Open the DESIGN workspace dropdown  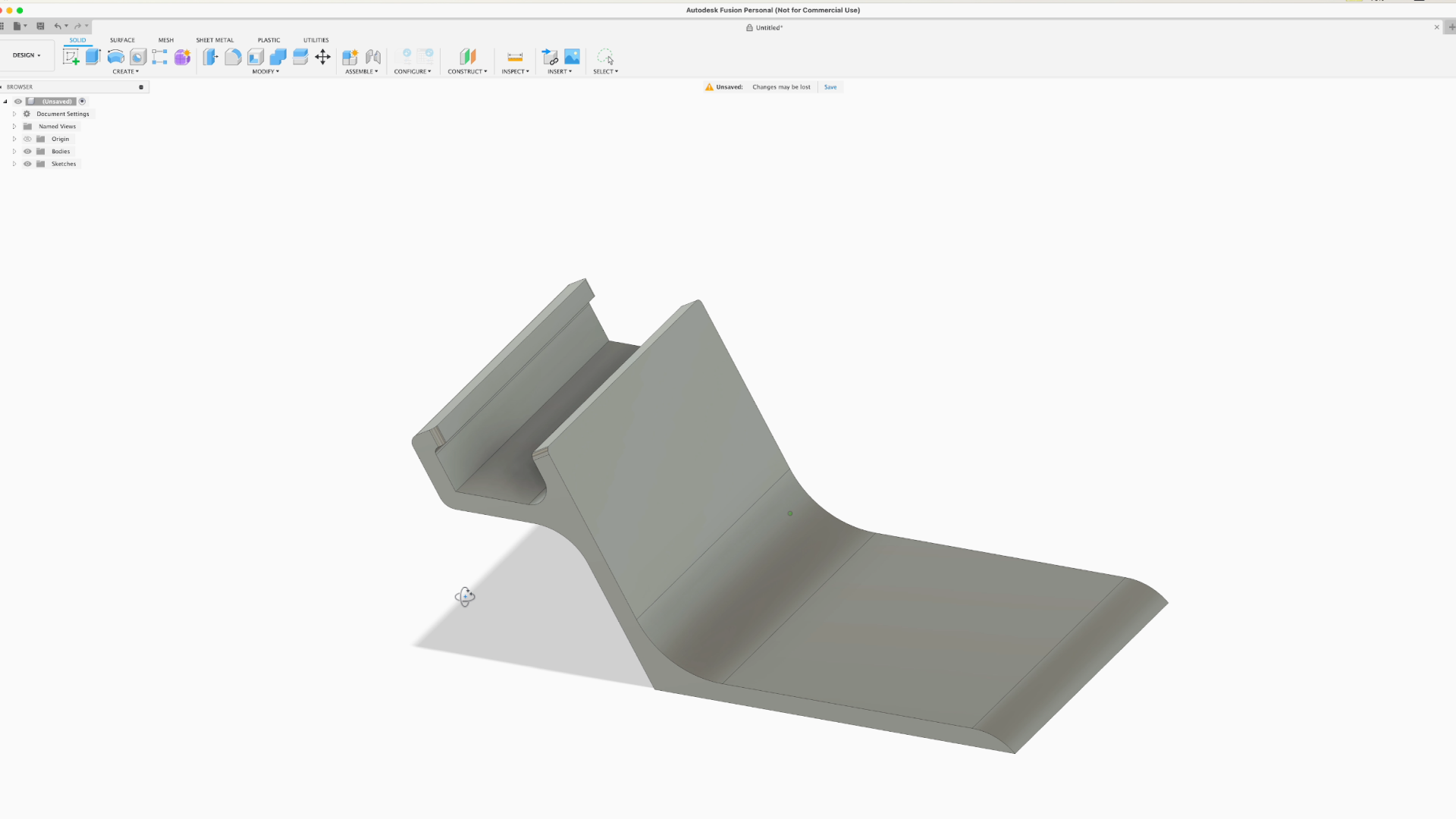[x=27, y=55]
